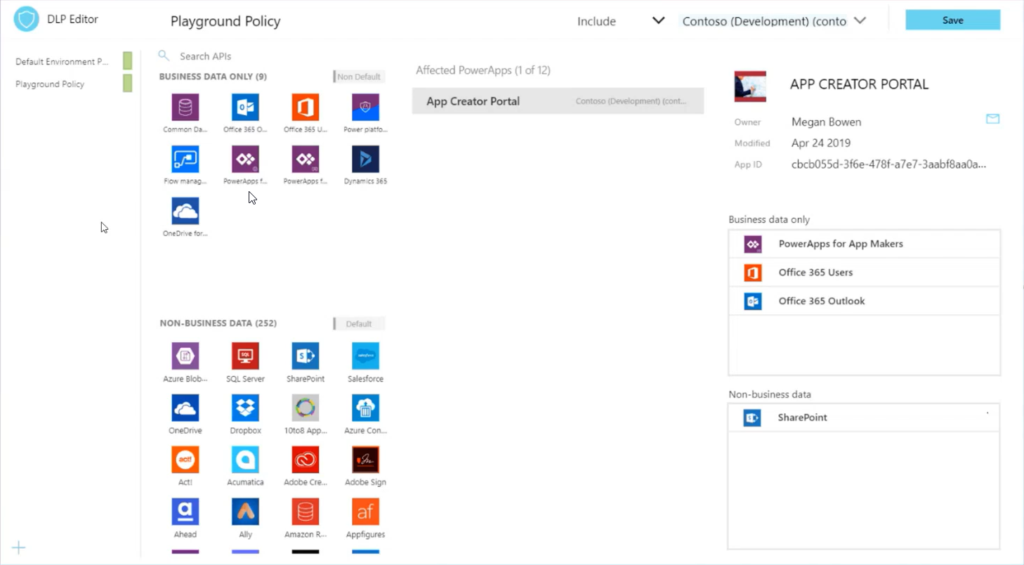Toggle green indicator for Playground Policy

click(x=127, y=83)
